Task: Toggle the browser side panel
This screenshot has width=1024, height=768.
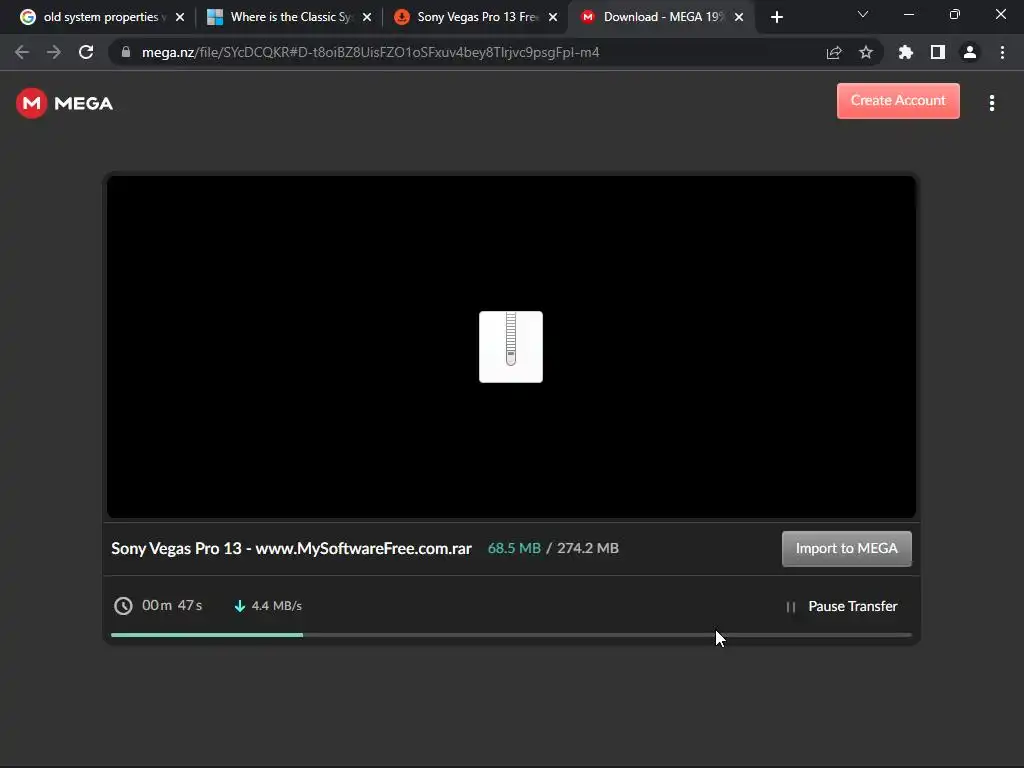Action: (x=938, y=52)
